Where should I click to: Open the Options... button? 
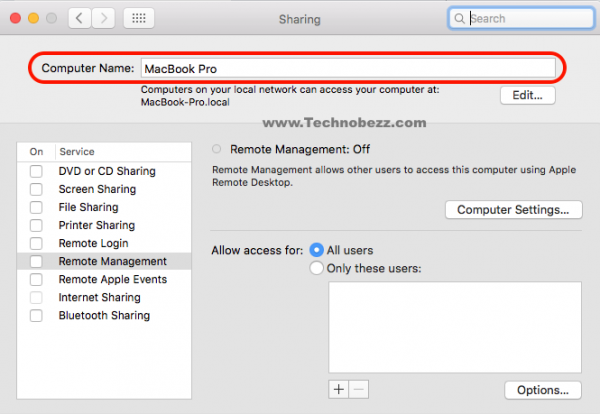tap(543, 390)
